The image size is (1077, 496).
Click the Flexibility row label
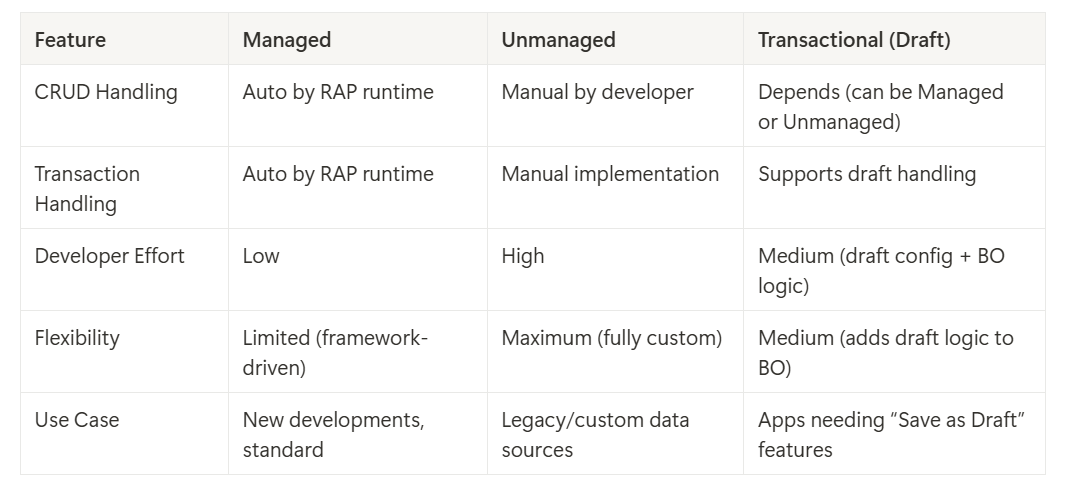pyautogui.click(x=124, y=351)
